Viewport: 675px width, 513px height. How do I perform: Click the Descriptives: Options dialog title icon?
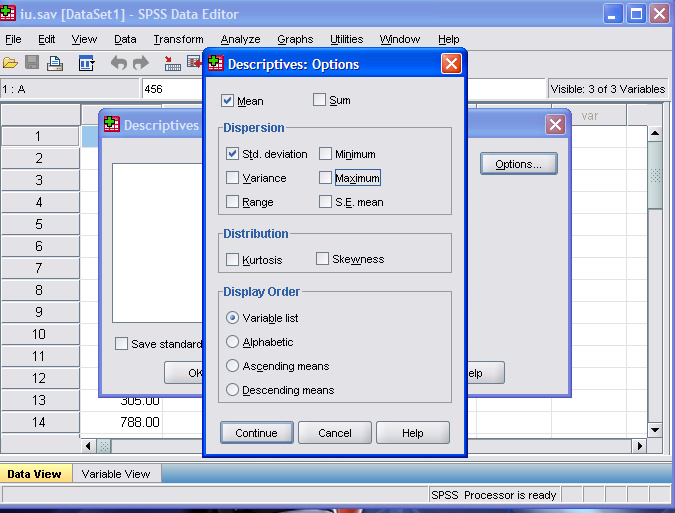216,63
